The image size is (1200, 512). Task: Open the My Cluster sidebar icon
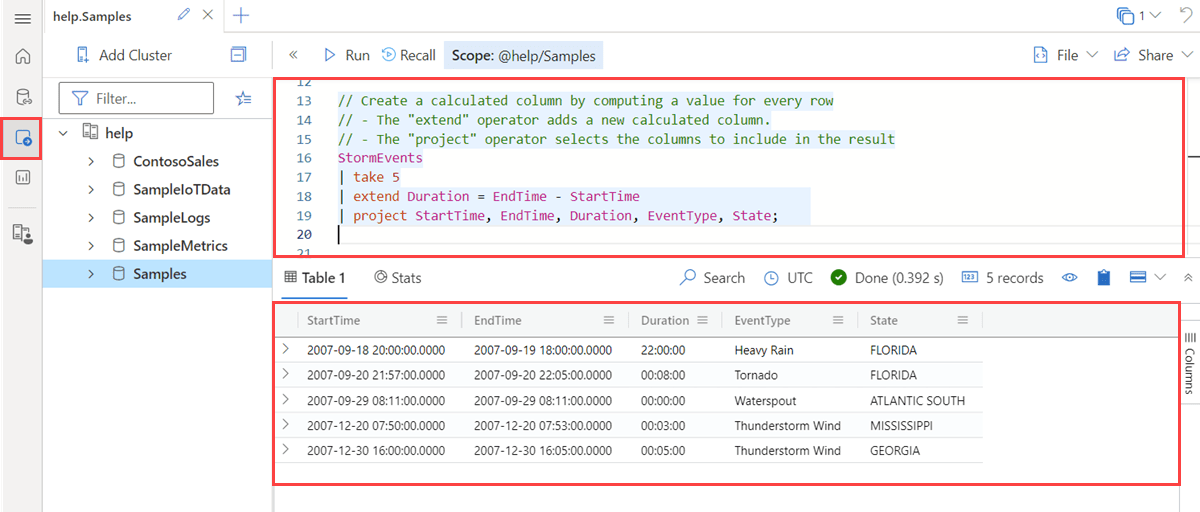(22, 233)
